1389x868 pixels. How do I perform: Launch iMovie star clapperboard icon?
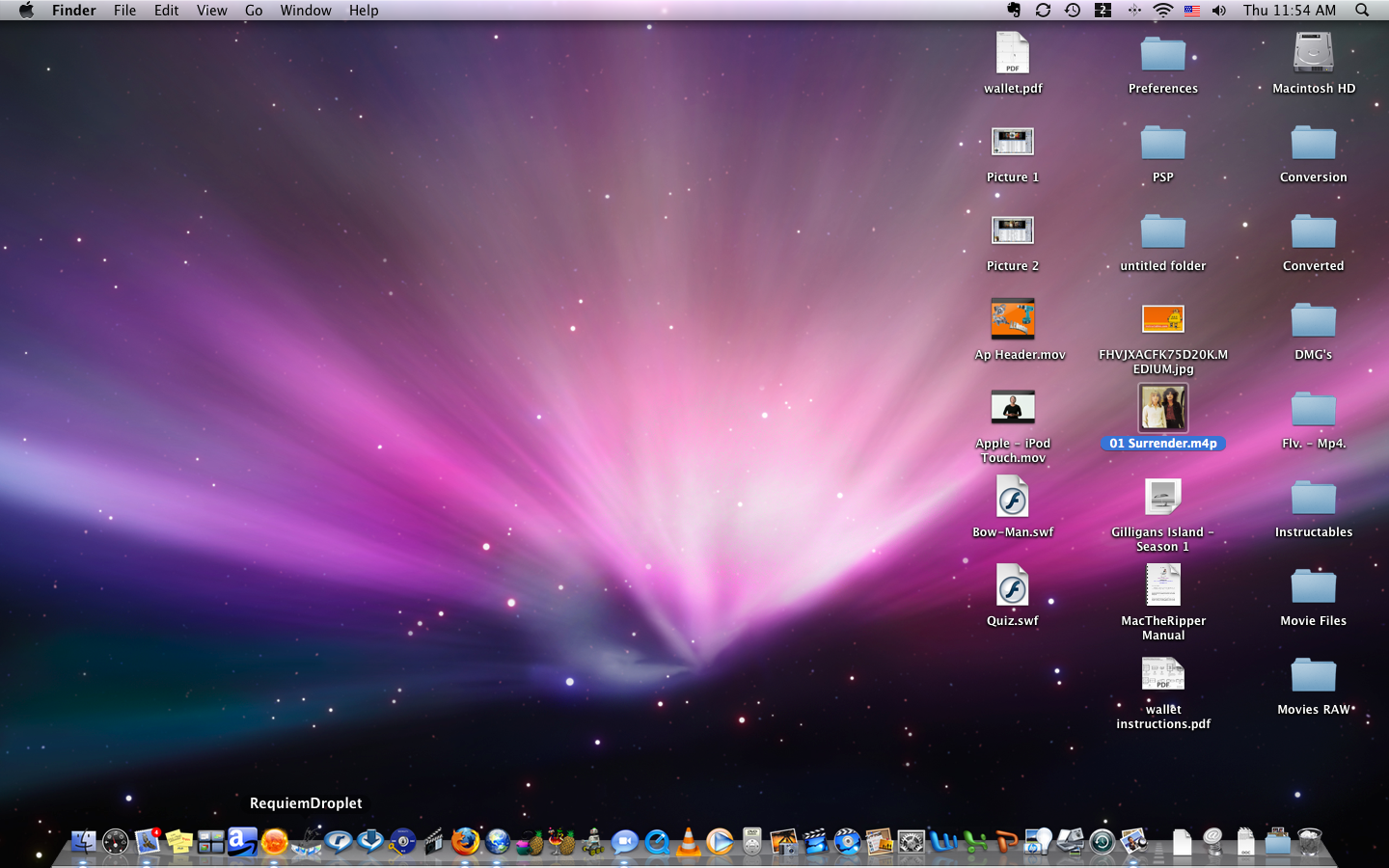pyautogui.click(x=816, y=842)
